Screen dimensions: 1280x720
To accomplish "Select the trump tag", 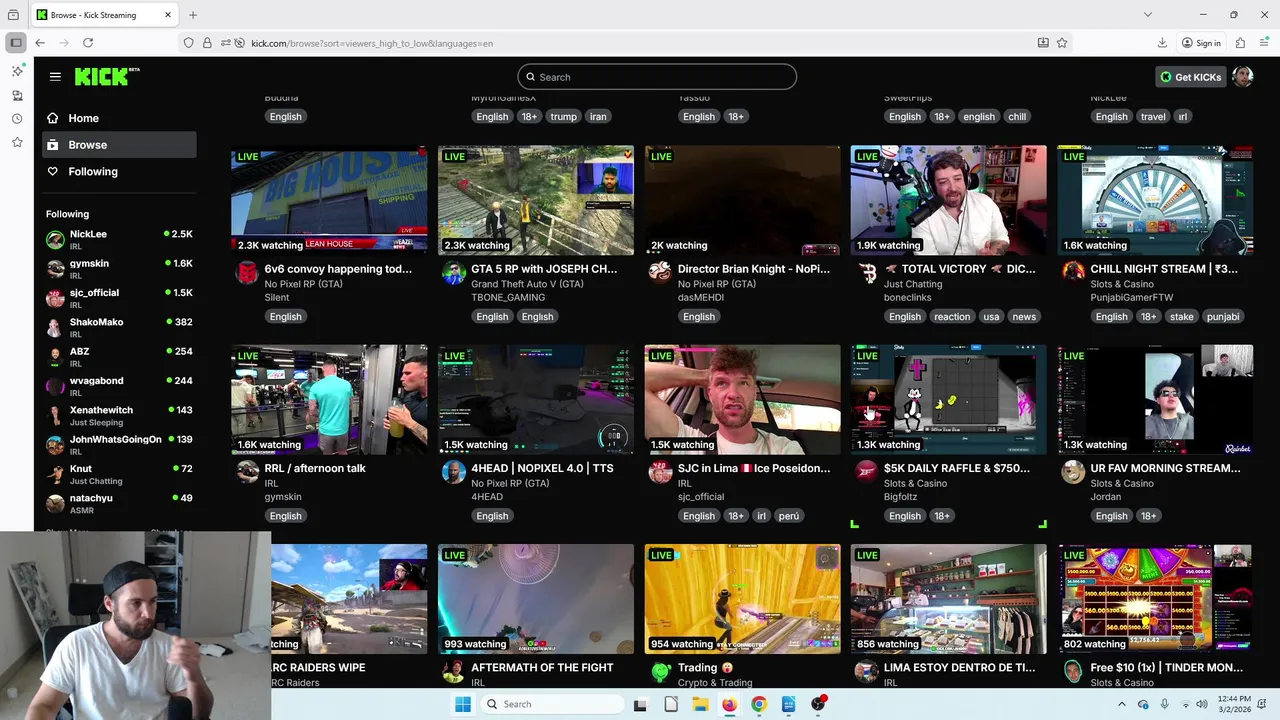I will pos(564,117).
